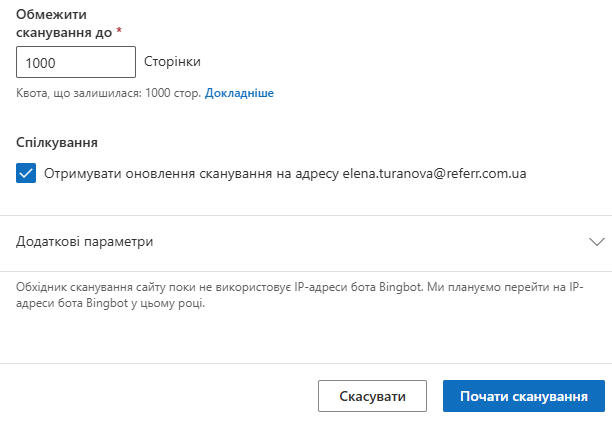Click the white checkmark inside the blue box

(x=26, y=173)
